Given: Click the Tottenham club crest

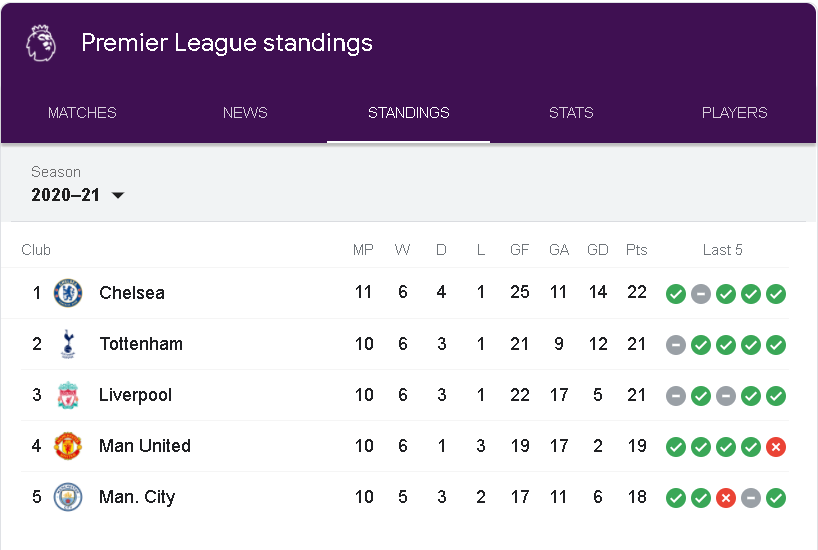Looking at the screenshot, I should coord(68,344).
